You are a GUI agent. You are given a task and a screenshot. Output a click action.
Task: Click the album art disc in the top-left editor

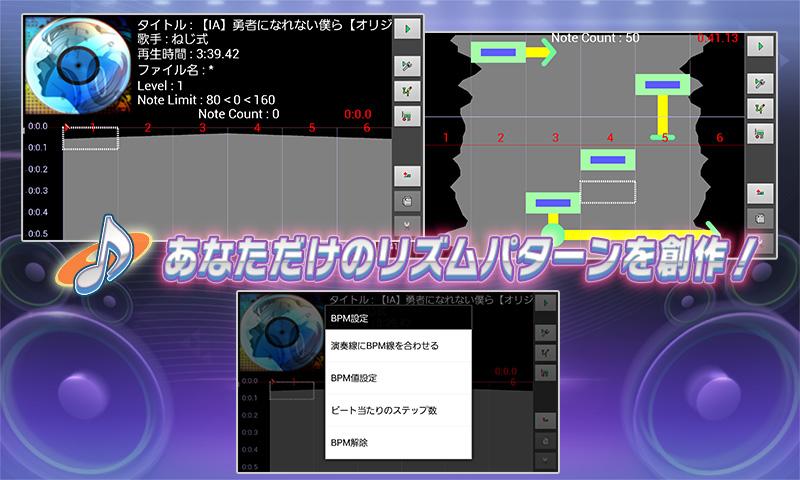coord(78,65)
